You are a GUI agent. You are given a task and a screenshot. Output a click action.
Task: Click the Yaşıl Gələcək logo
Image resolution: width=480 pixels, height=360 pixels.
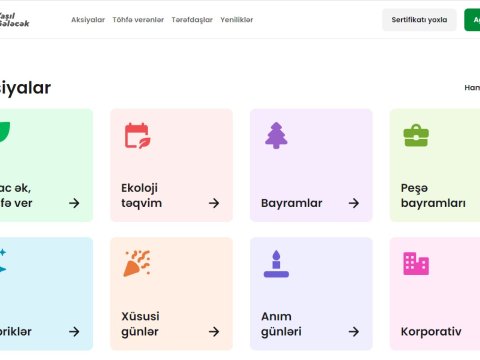pyautogui.click(x=14, y=20)
